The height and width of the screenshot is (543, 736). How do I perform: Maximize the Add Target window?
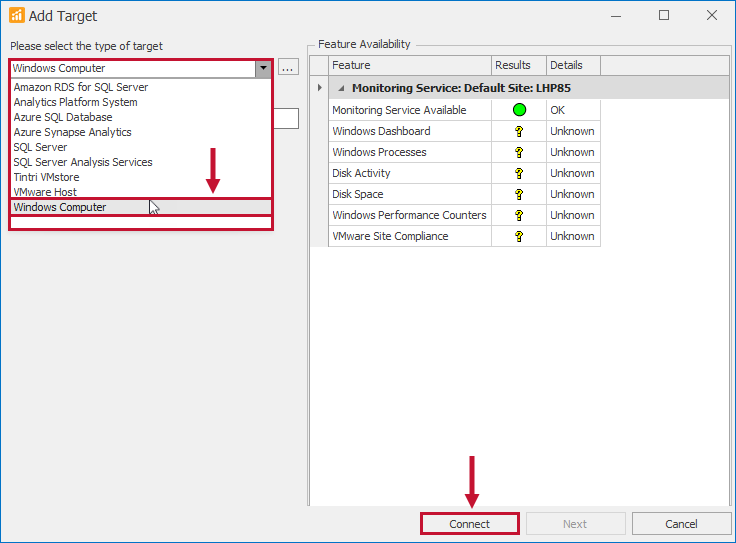tap(664, 15)
